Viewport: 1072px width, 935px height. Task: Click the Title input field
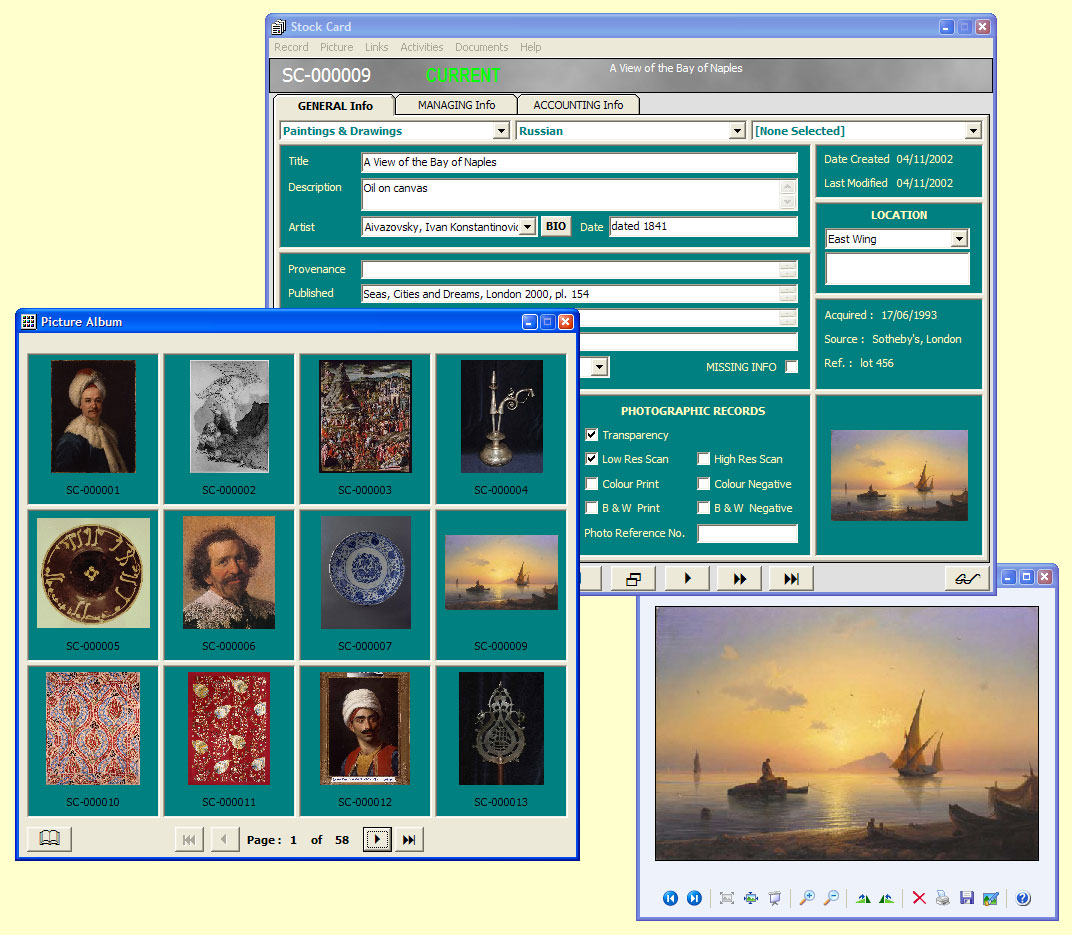tap(579, 162)
